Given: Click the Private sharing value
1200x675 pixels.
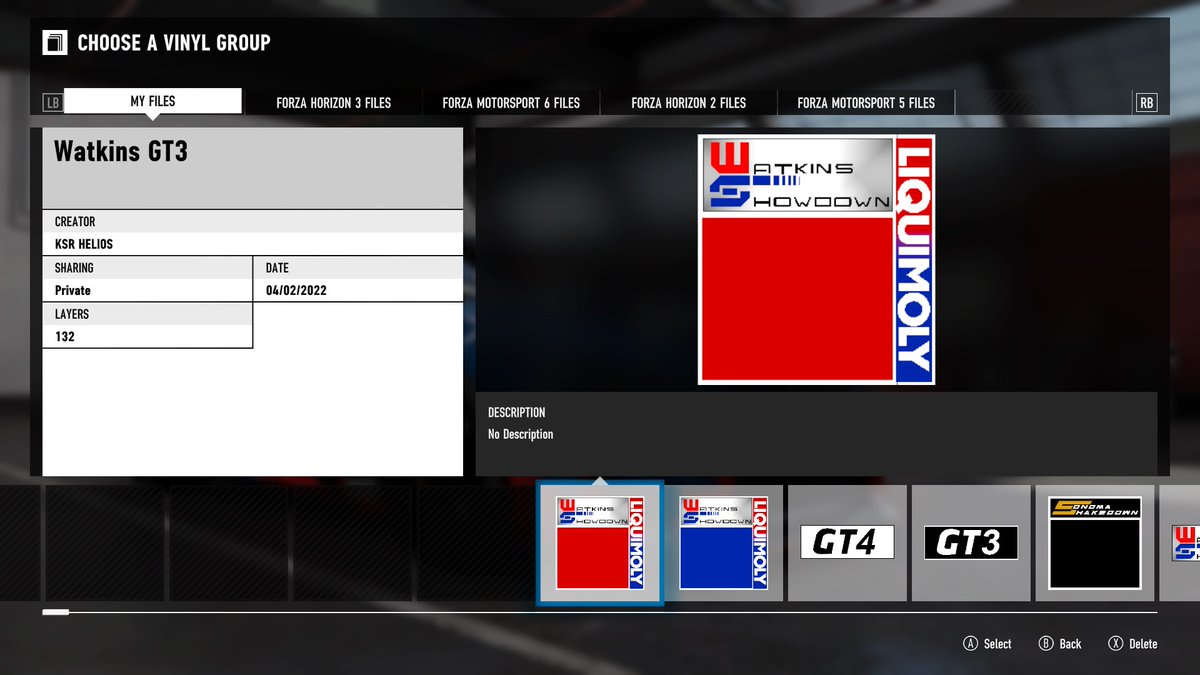Looking at the screenshot, I should [73, 291].
